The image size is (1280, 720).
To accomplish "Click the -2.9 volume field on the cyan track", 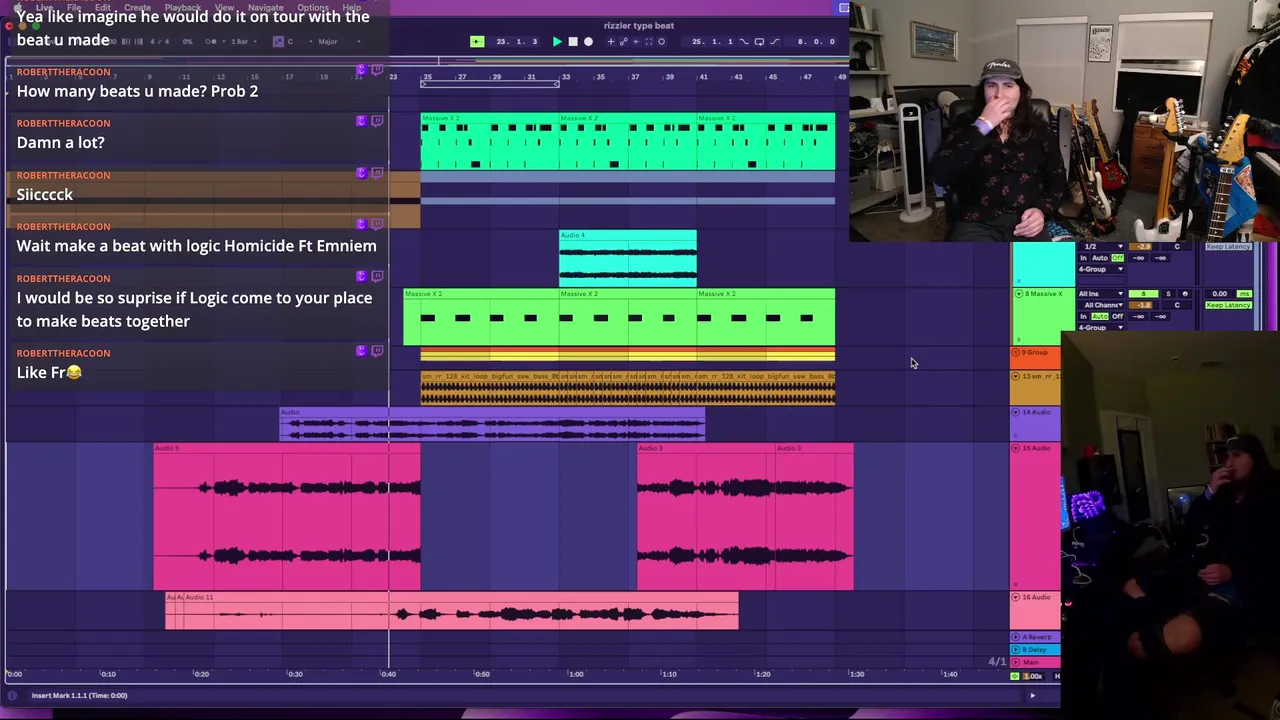I will (x=1141, y=247).
